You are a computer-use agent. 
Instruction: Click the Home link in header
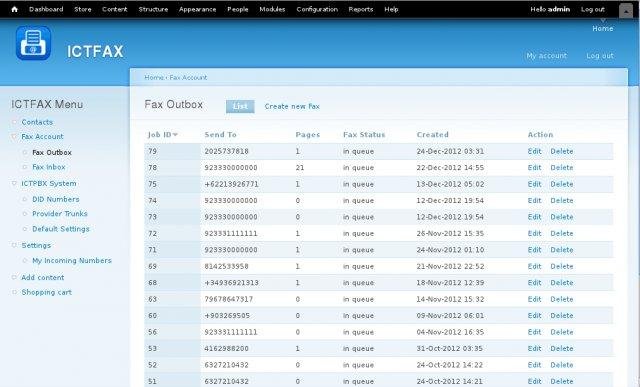click(603, 29)
